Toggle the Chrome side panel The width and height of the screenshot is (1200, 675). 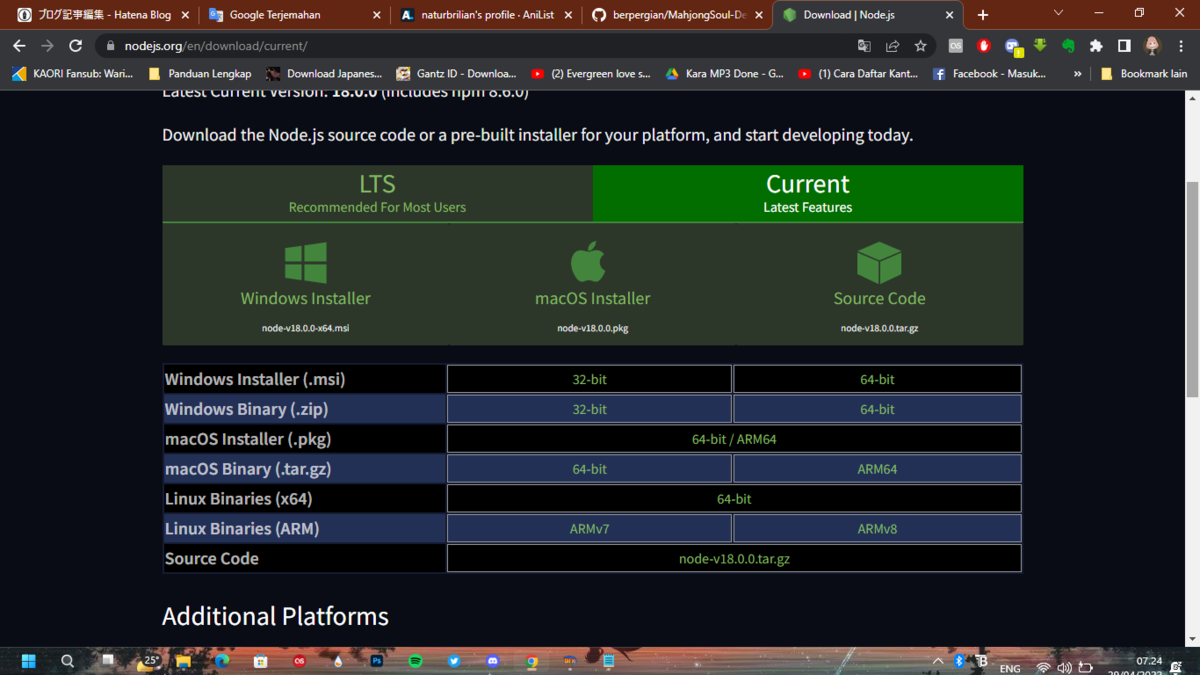tap(1124, 46)
